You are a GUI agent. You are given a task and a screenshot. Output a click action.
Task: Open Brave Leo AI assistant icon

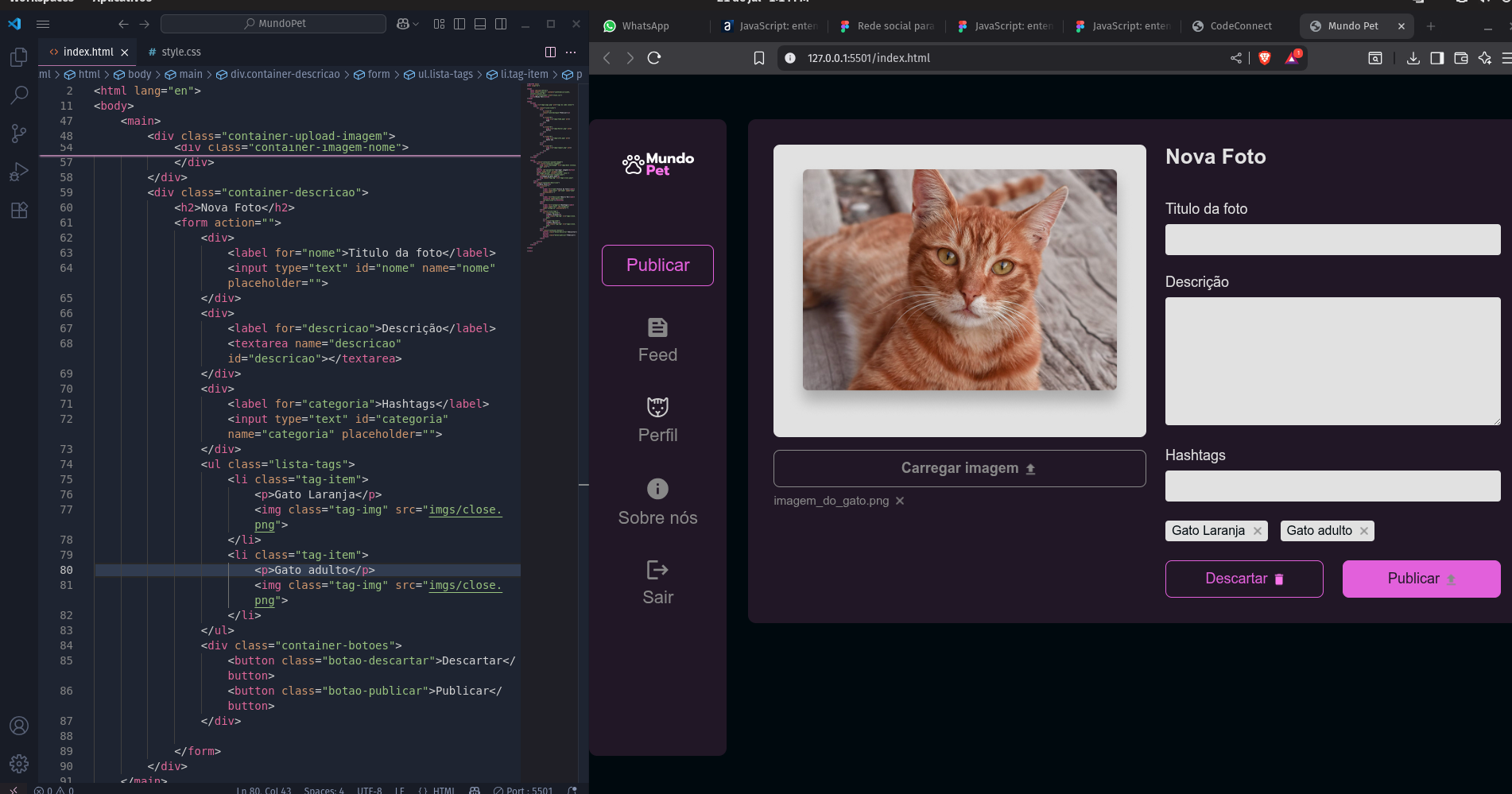pyautogui.click(x=1485, y=58)
